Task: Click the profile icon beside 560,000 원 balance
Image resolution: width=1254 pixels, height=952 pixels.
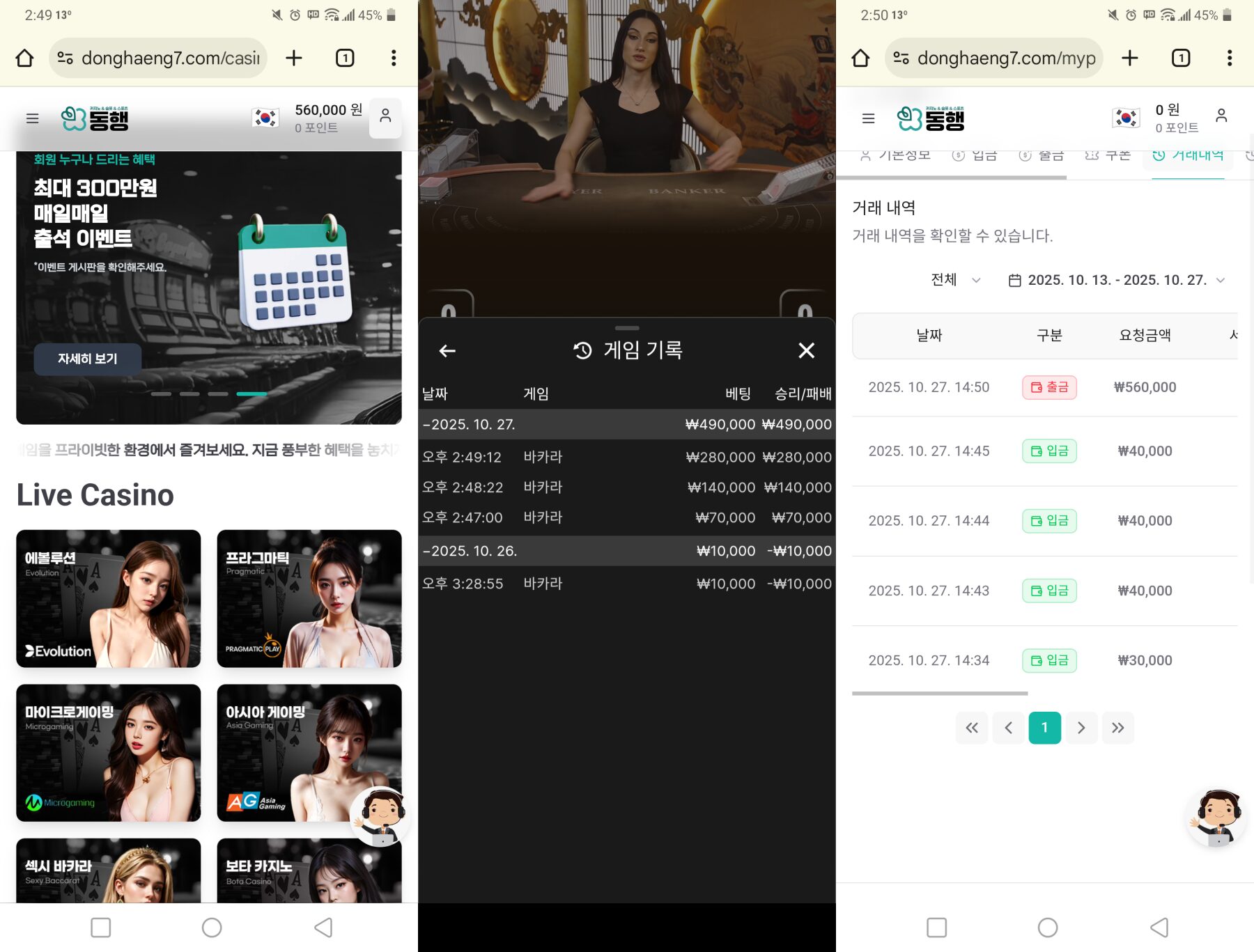Action: click(x=385, y=117)
